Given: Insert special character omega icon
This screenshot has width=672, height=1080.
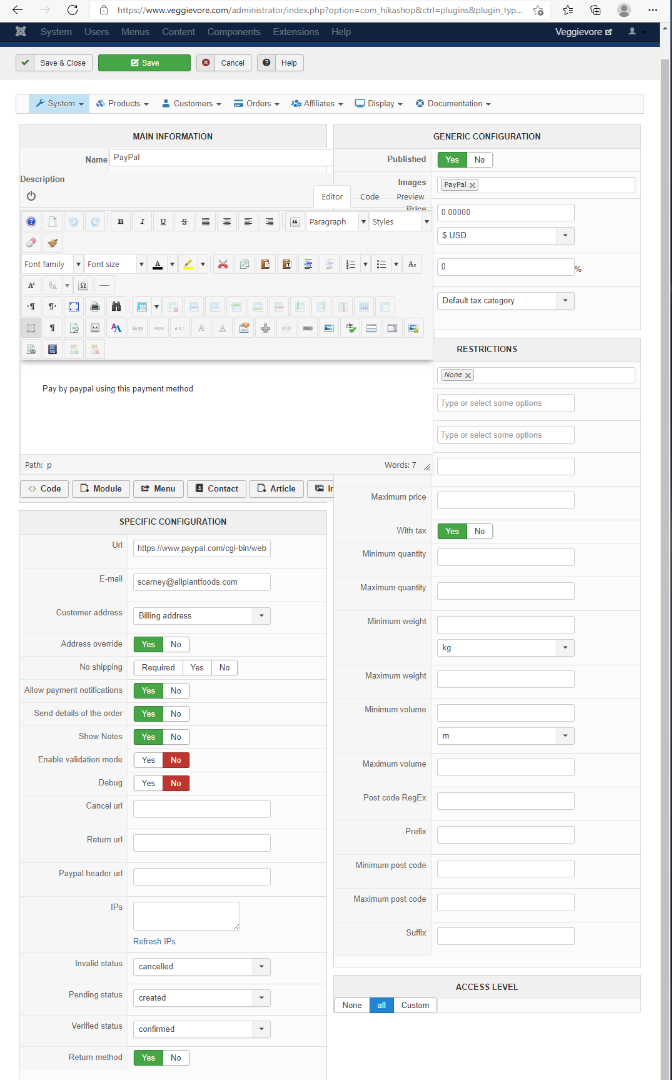Looking at the screenshot, I should point(83,285).
